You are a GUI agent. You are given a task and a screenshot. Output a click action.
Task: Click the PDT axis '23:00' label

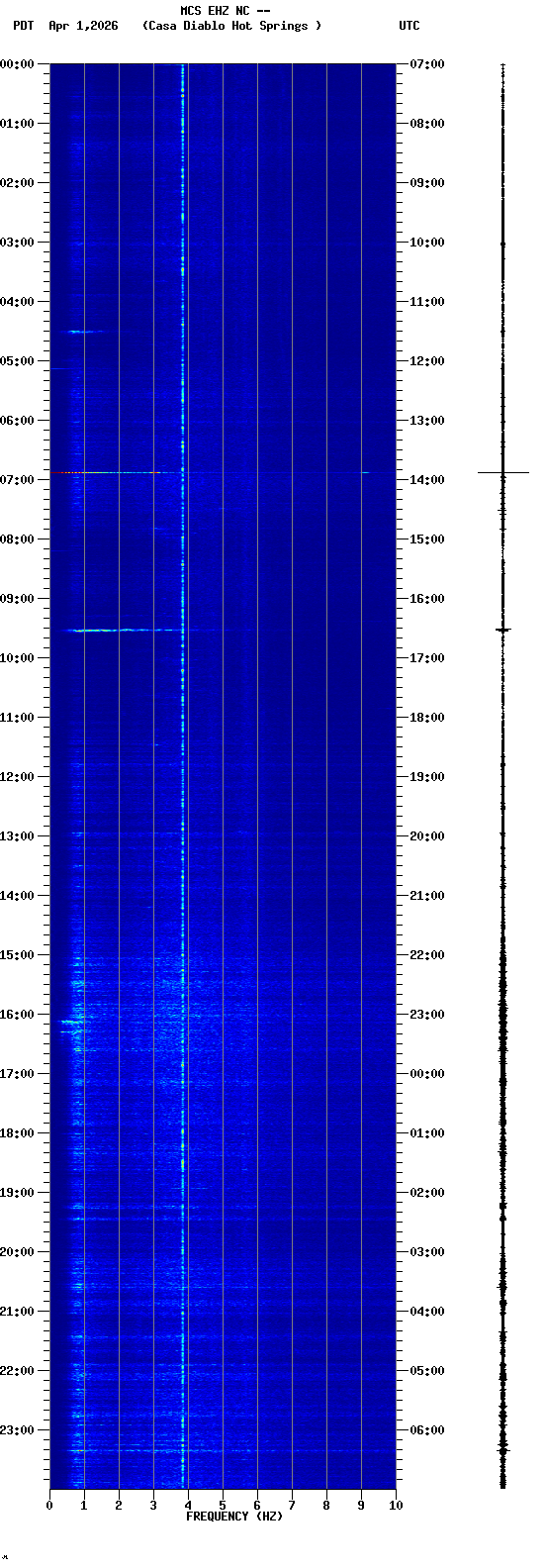(x=17, y=1430)
